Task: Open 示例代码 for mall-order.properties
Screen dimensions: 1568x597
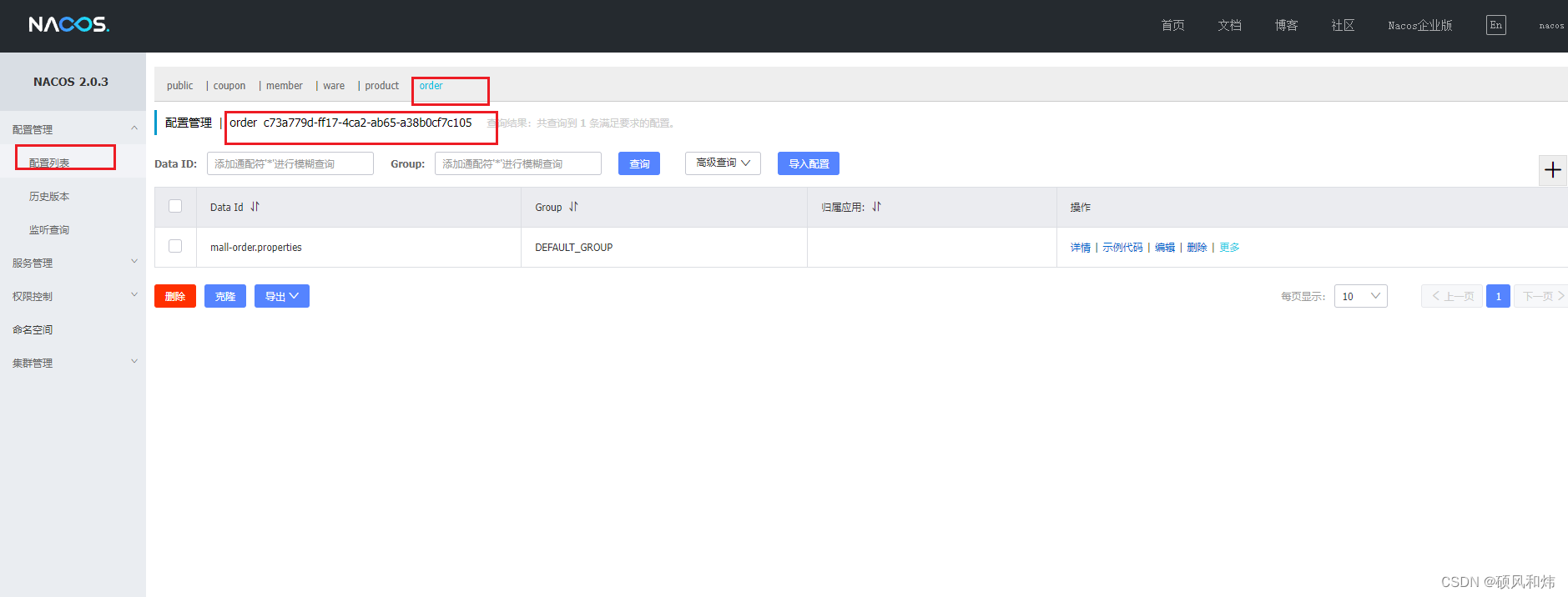Action: pyautogui.click(x=1122, y=248)
